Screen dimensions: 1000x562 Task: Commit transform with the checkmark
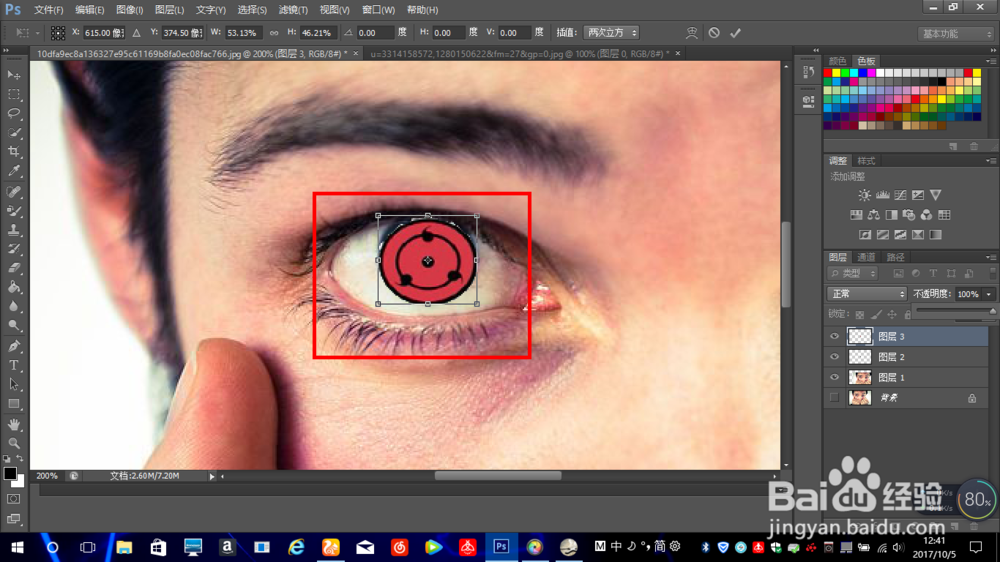(x=735, y=33)
